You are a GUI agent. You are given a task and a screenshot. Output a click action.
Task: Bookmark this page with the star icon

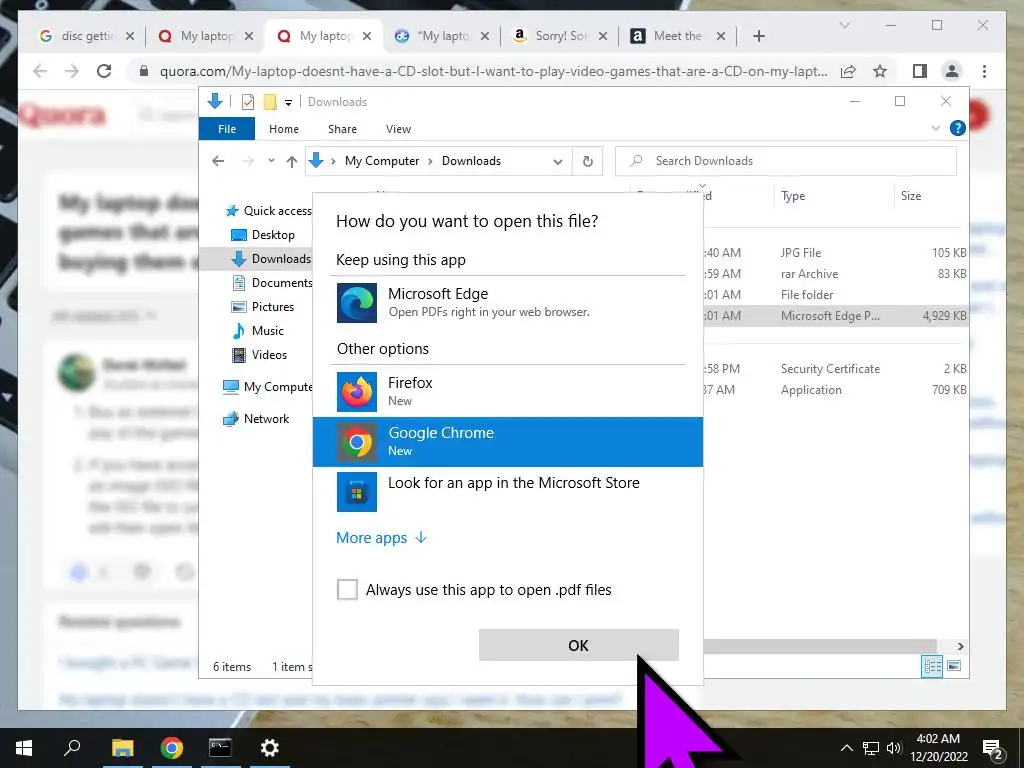[x=880, y=71]
